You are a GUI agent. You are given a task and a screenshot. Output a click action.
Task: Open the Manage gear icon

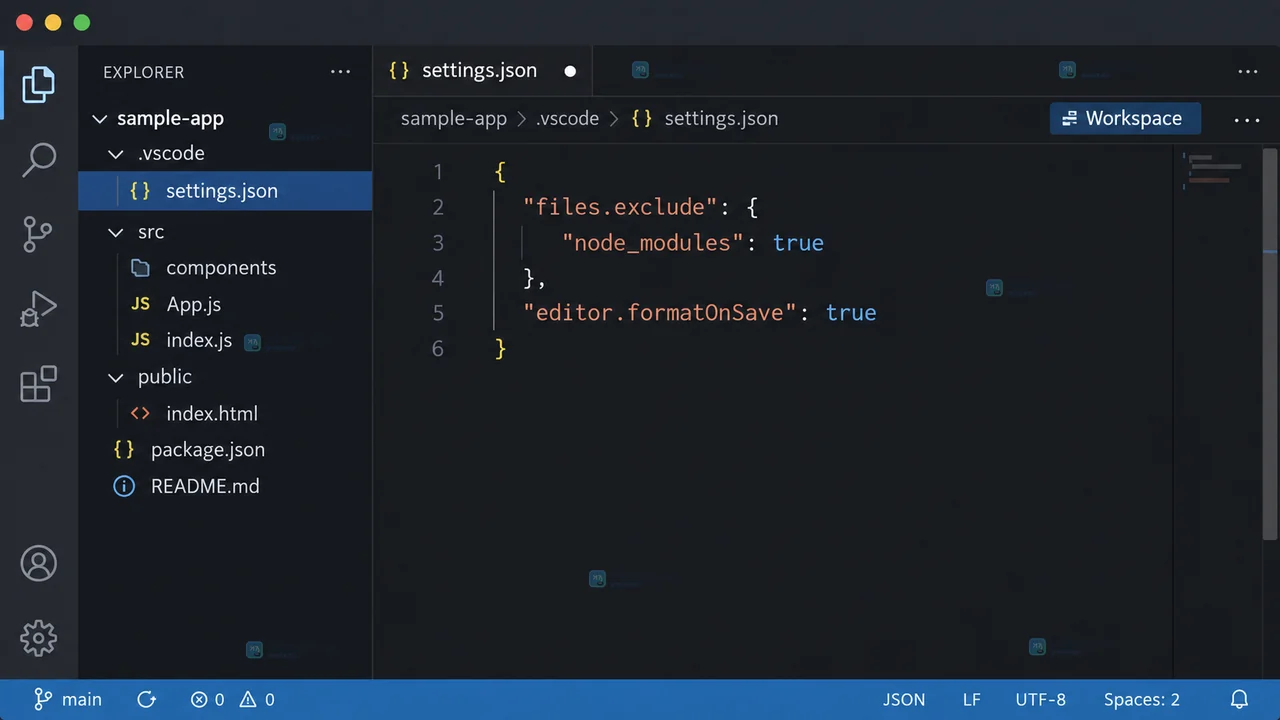[38, 638]
